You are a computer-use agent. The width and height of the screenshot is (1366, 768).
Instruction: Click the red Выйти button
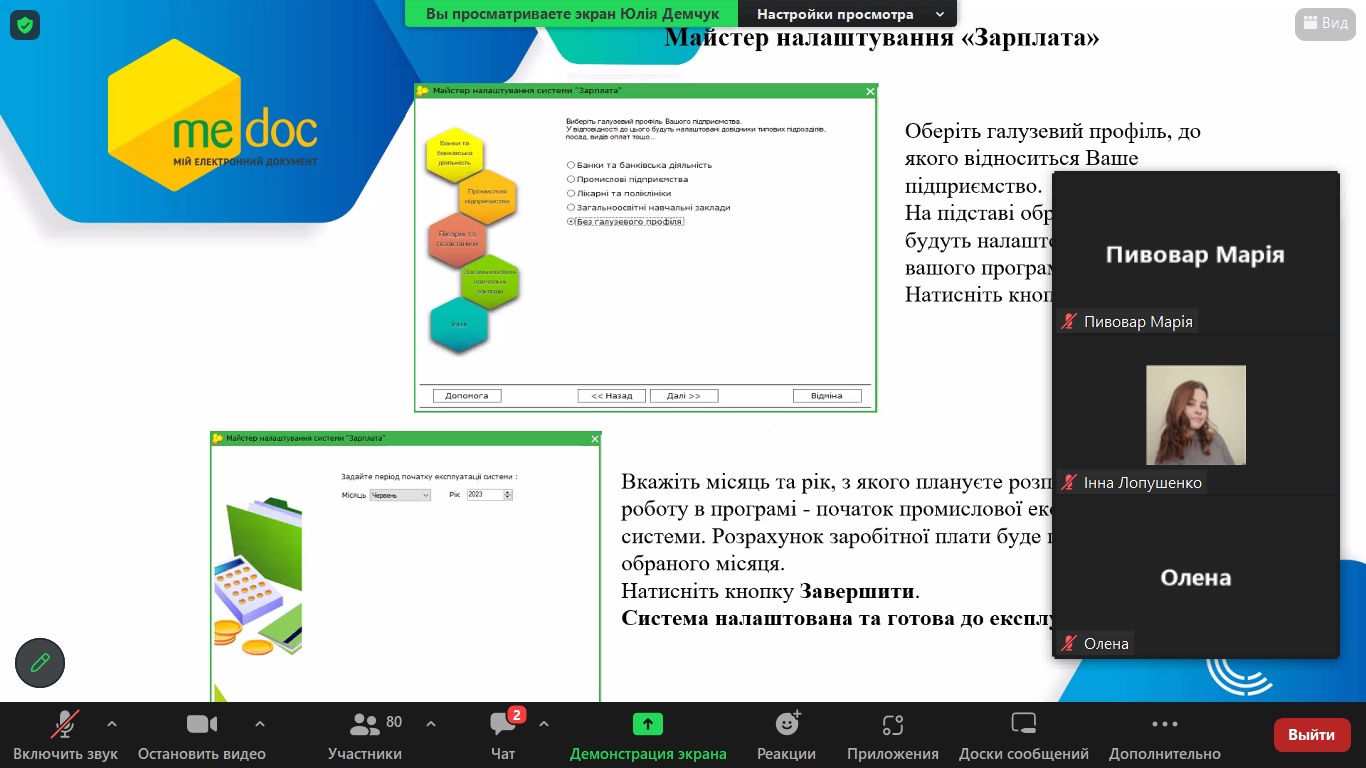pyautogui.click(x=1311, y=735)
